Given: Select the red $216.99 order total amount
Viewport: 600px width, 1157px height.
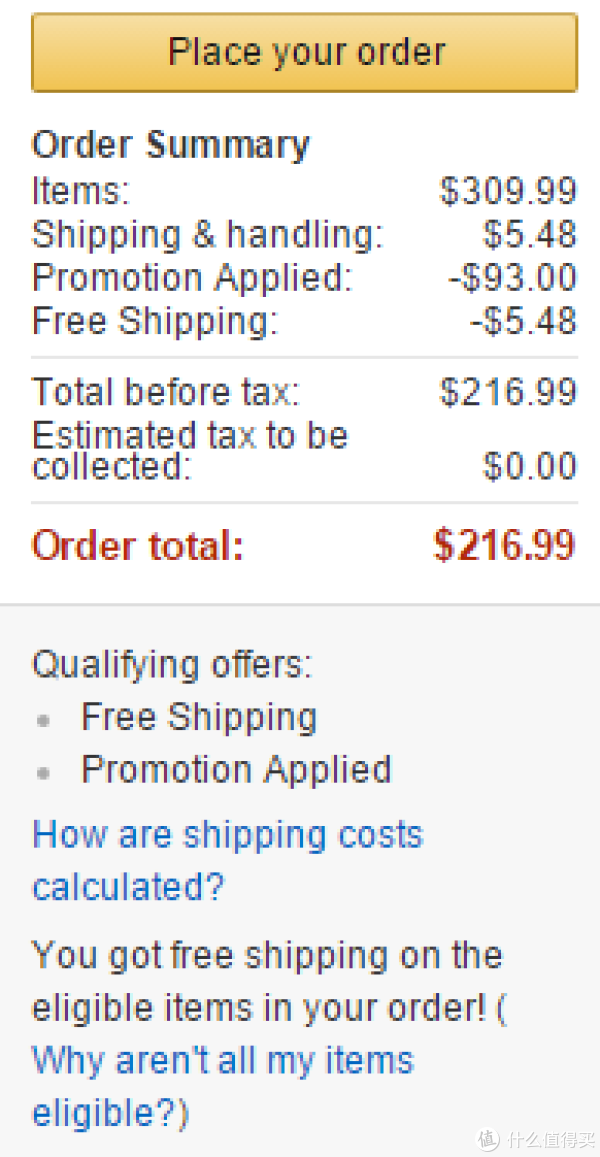Looking at the screenshot, I should [504, 545].
